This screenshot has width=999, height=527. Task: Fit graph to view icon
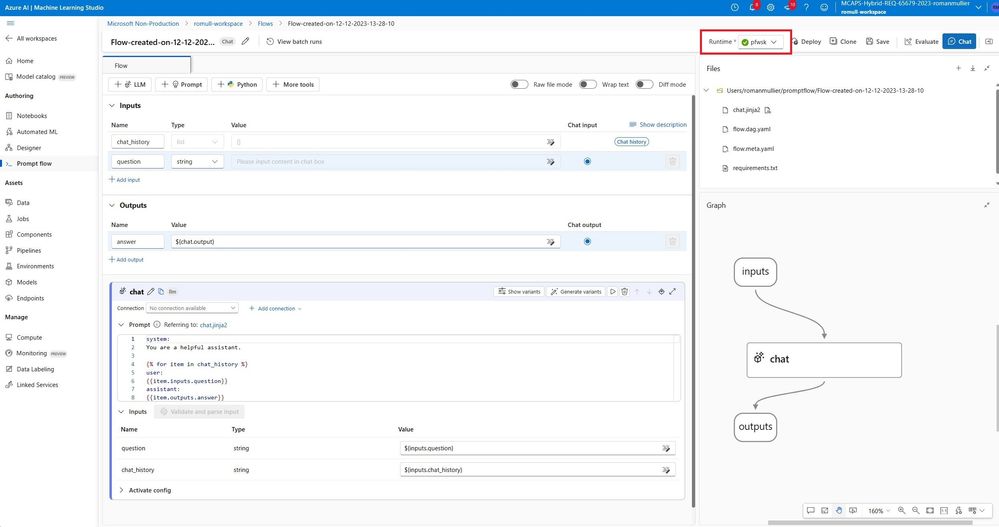click(930, 510)
